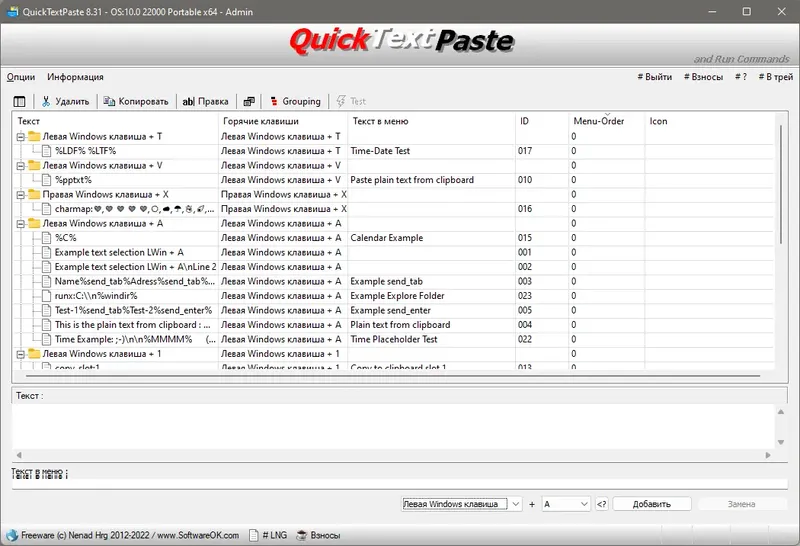Collapse the Левая Windows клавиша + 1 group
The width and height of the screenshot is (800, 546).
point(20,354)
